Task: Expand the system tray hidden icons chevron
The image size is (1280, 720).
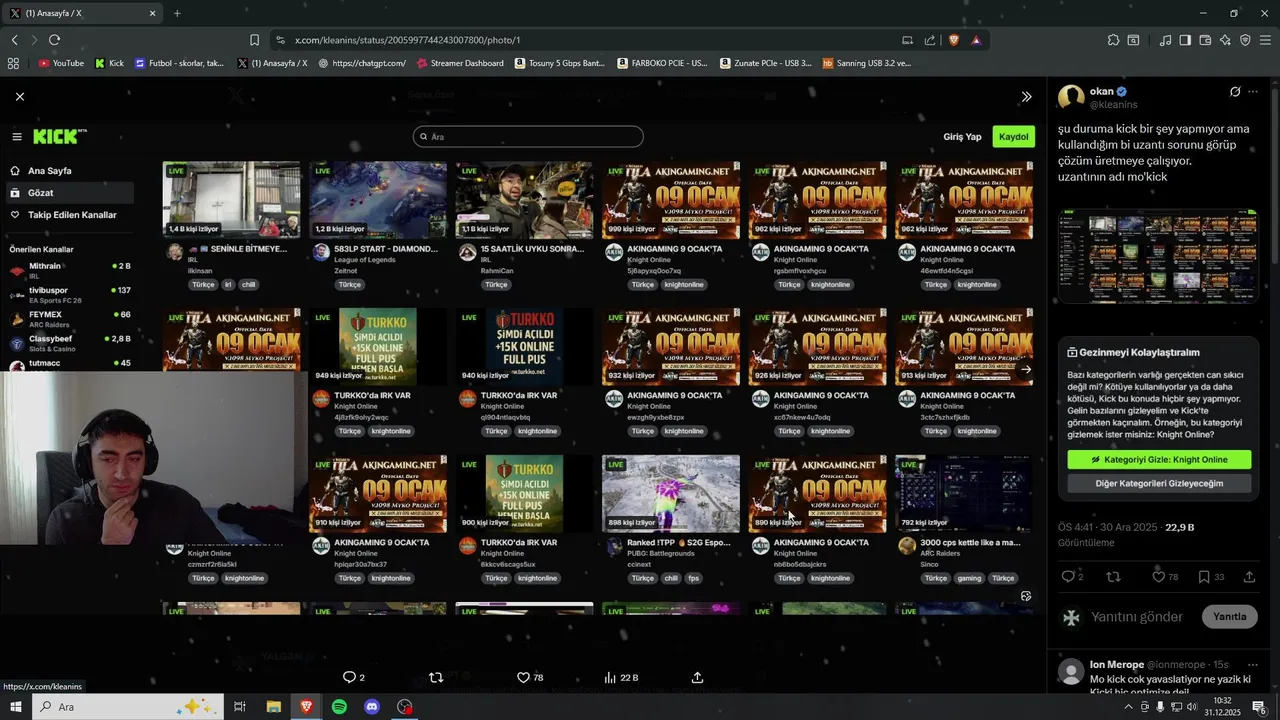Action: pos(1128,707)
